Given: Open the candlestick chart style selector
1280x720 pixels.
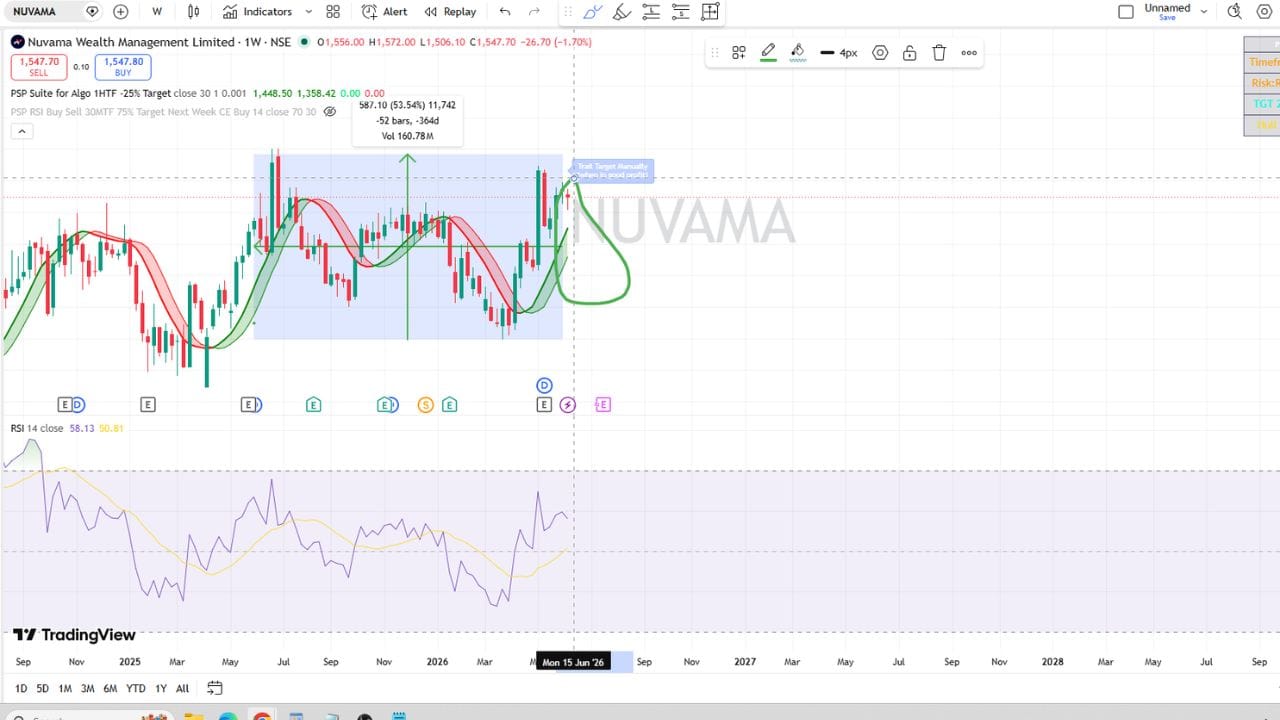Looking at the screenshot, I should [x=194, y=12].
